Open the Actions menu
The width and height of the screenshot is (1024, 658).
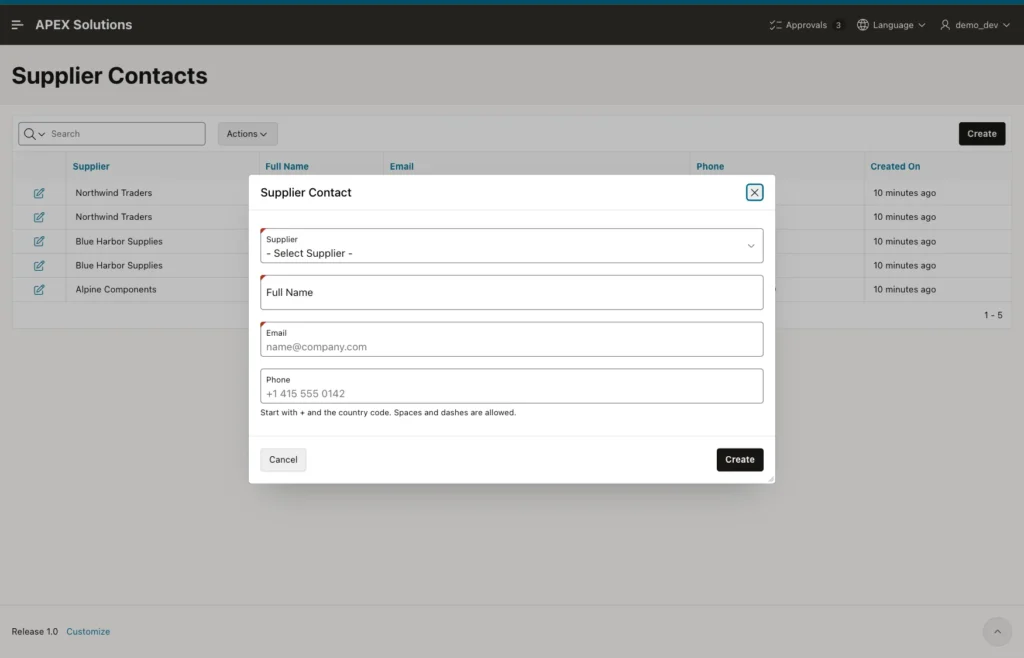(x=247, y=134)
